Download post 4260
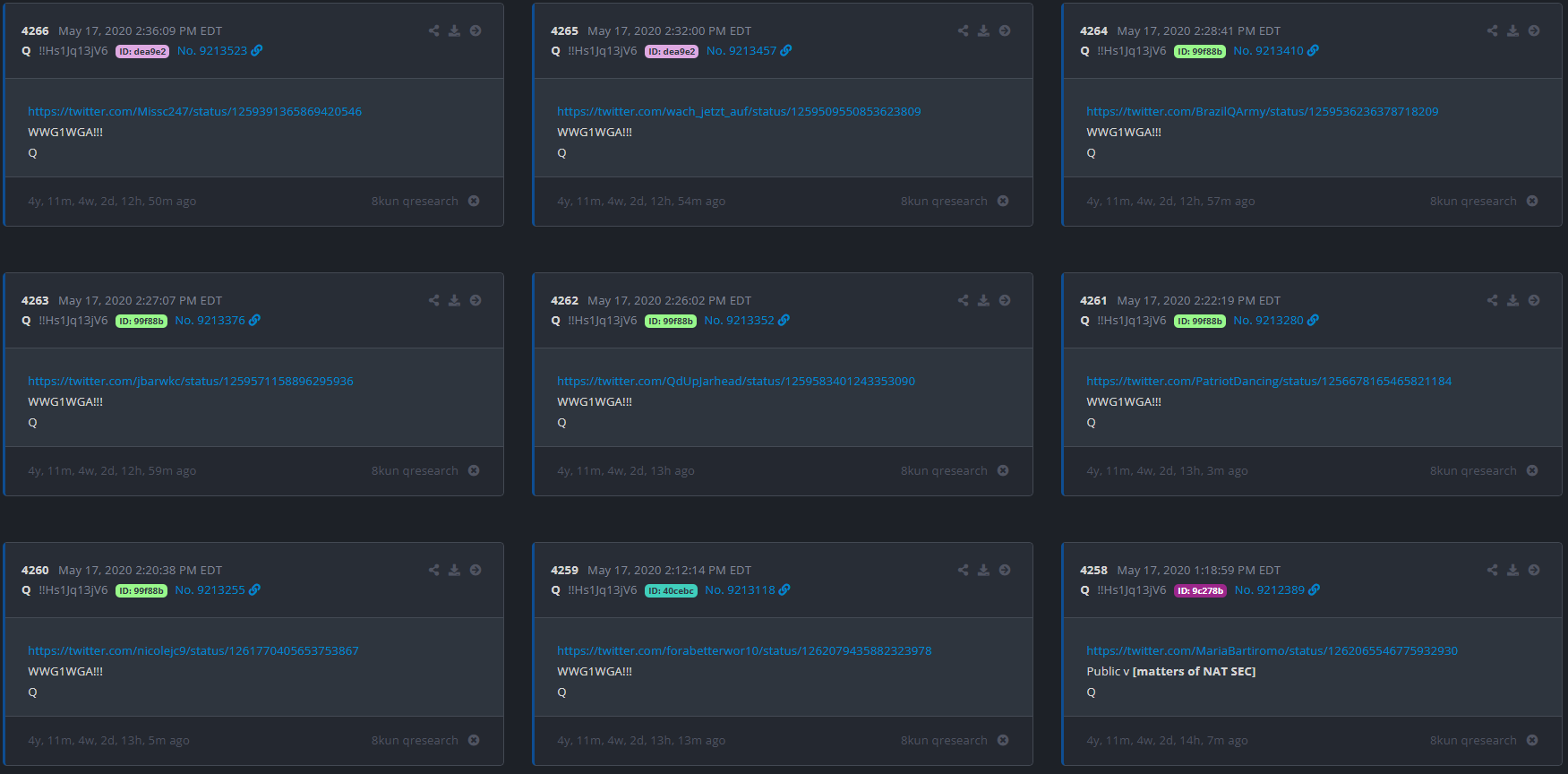 tap(454, 570)
